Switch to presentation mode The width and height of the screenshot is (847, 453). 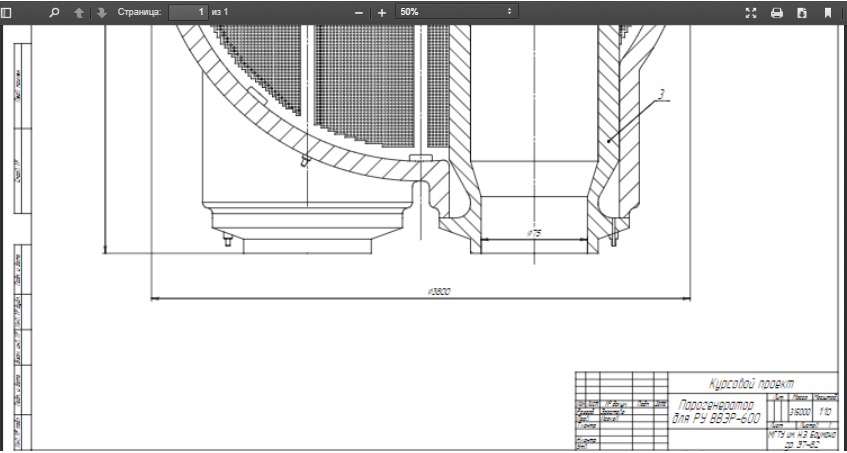pos(752,13)
